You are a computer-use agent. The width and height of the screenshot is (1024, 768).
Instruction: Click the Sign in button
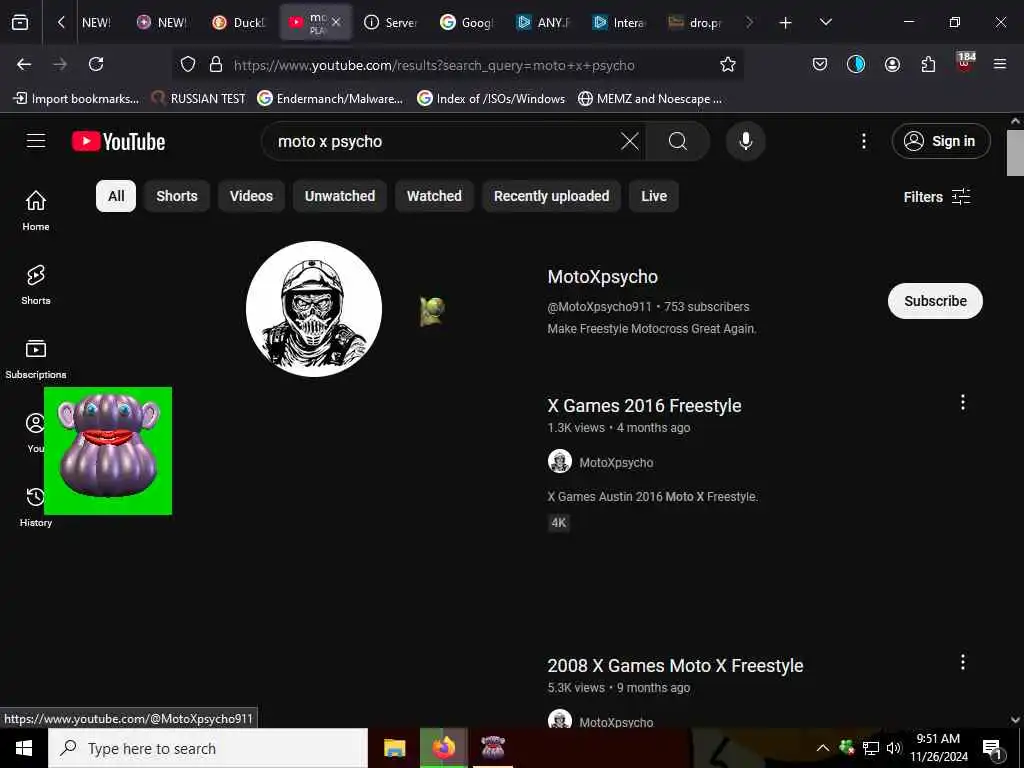click(940, 141)
